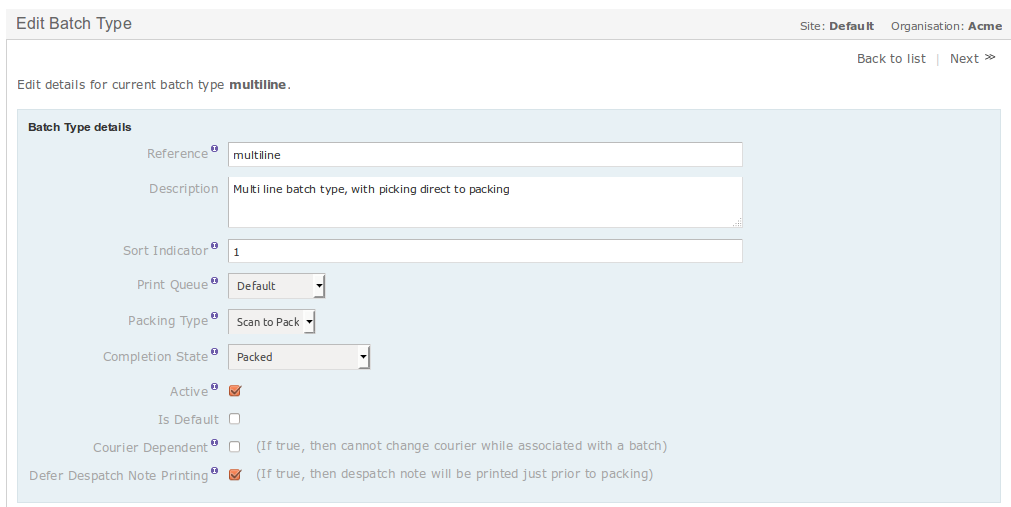Go back to list link
1011x507 pixels.
click(x=891, y=59)
